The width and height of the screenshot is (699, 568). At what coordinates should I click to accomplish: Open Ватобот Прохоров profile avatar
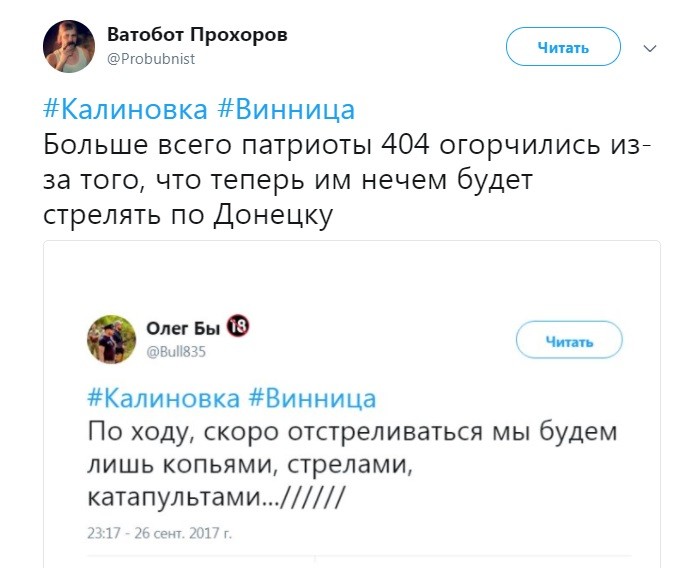pyautogui.click(x=69, y=46)
